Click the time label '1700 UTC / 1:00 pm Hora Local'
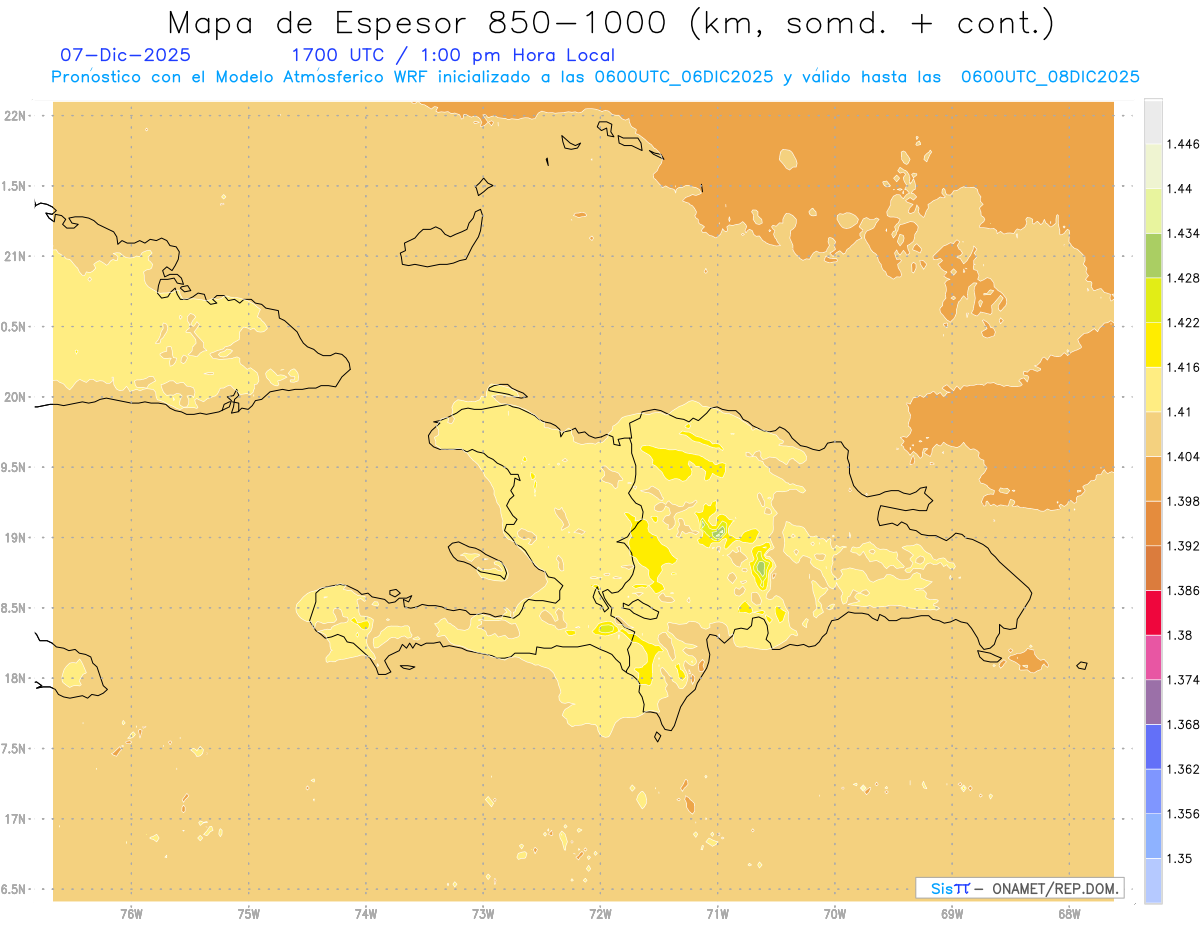 453,55
